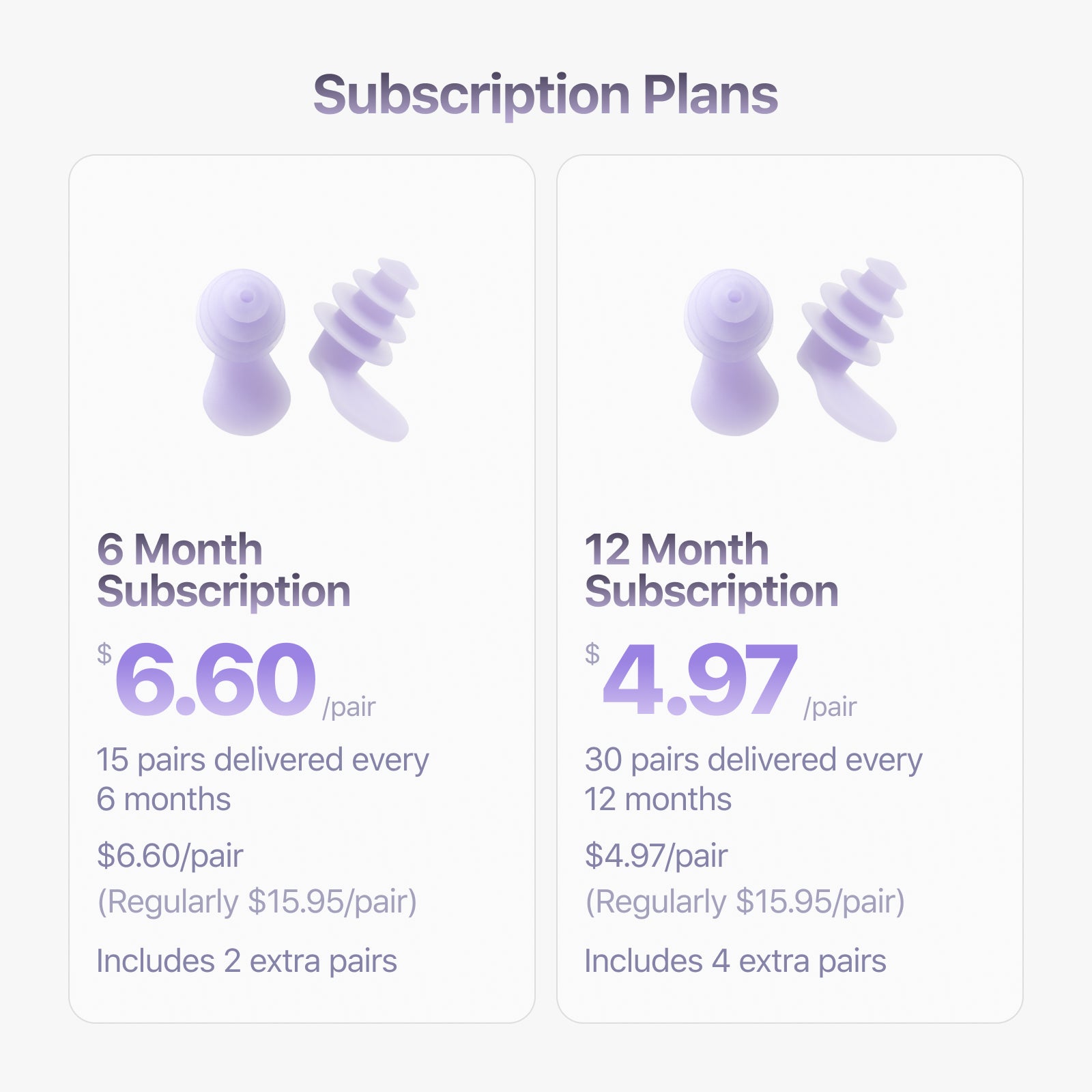Click the Subscription Plans heading
Viewport: 1092px width, 1092px height.
point(545,95)
